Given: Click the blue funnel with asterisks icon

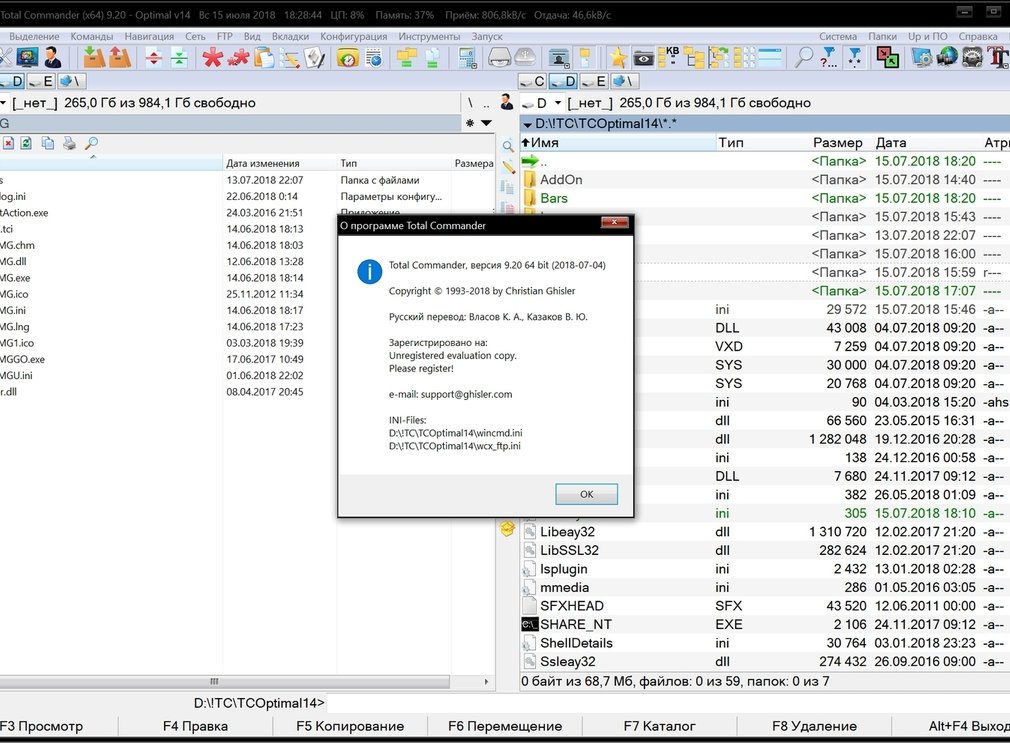Looking at the screenshot, I should pos(855,58).
